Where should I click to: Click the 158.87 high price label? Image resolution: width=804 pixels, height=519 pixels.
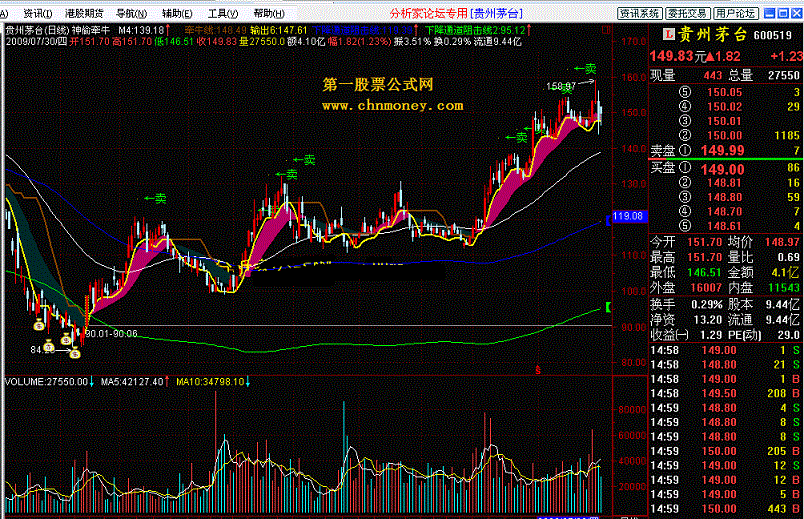(x=561, y=86)
